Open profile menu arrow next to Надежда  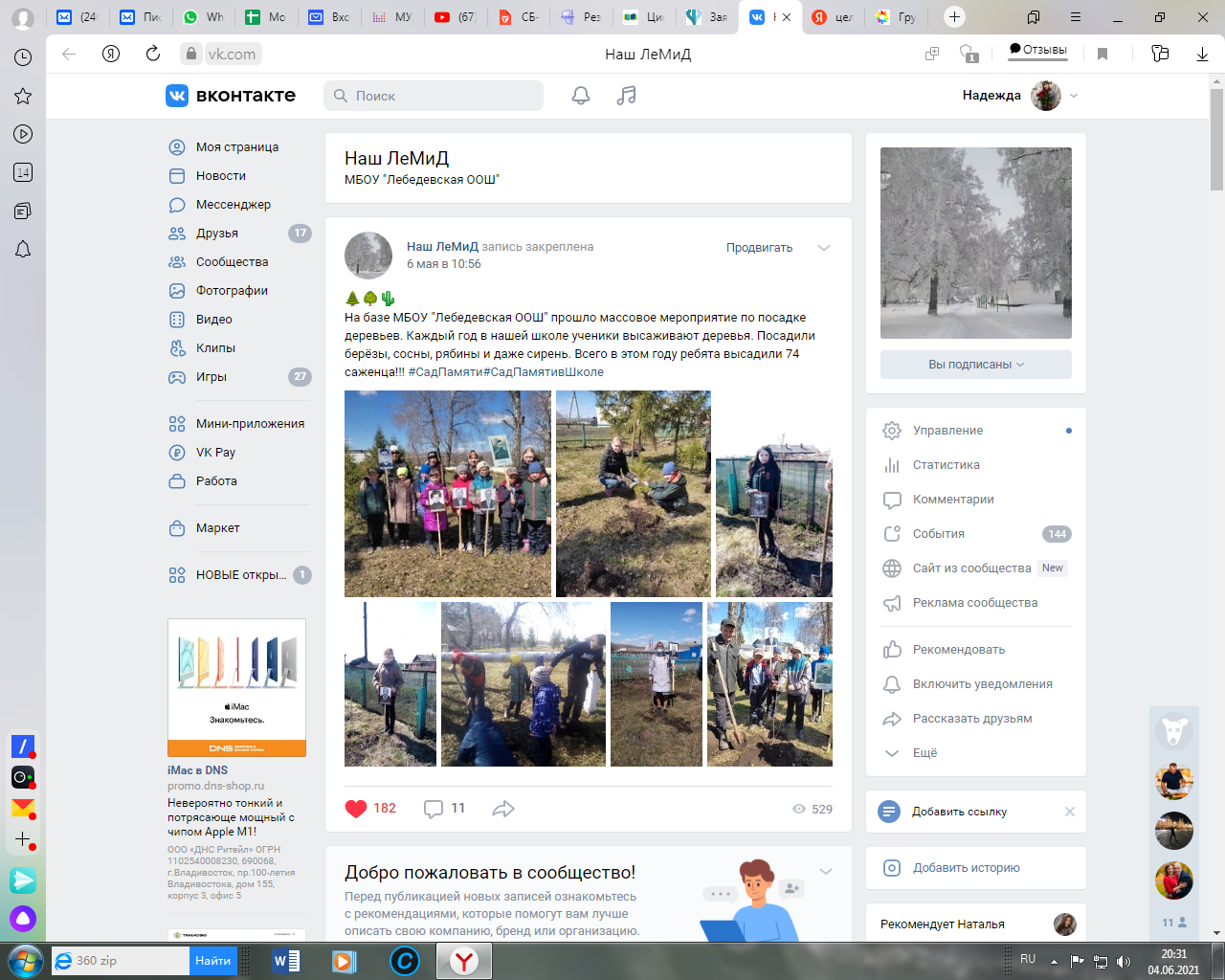(1074, 96)
